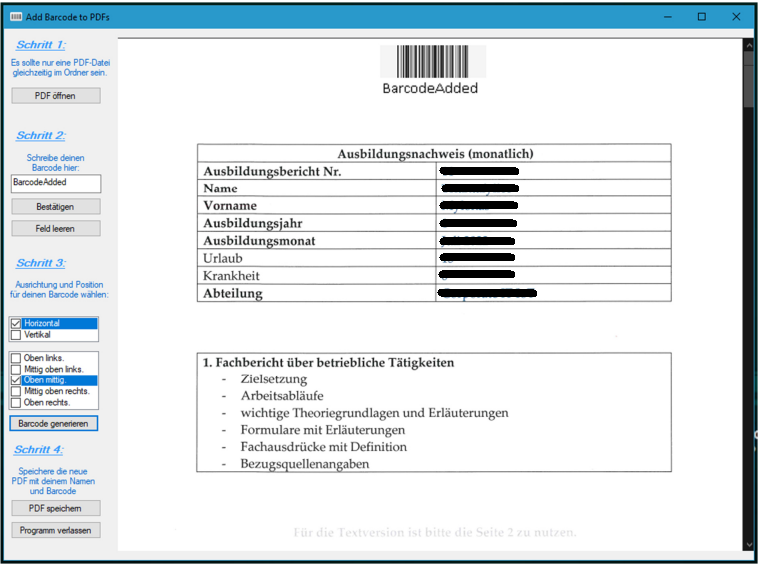Click the 'Zielsetzung' list item

274,379
